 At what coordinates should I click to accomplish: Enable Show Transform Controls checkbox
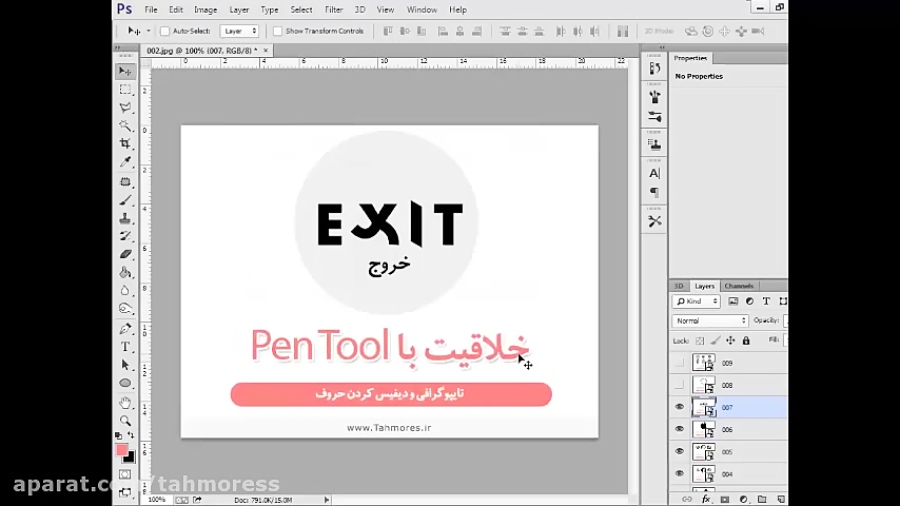[x=278, y=31]
